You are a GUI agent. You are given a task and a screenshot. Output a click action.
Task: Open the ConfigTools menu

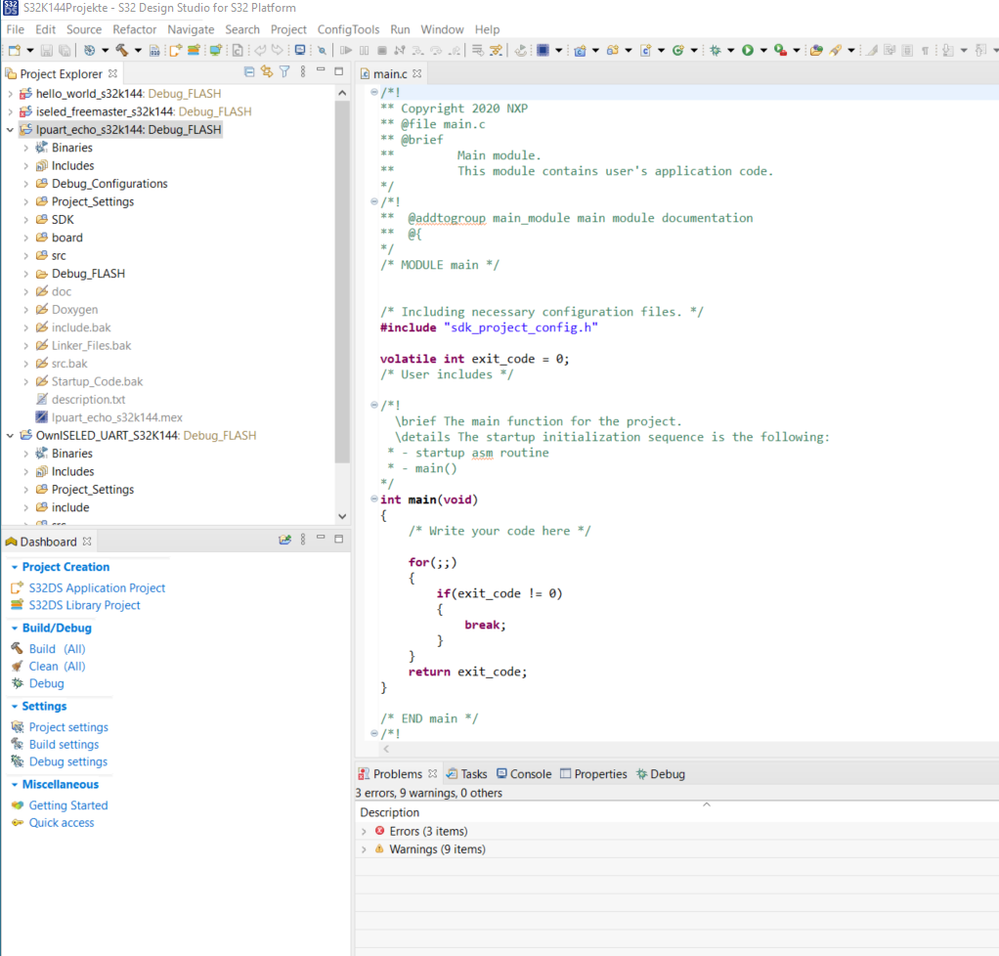[348, 29]
